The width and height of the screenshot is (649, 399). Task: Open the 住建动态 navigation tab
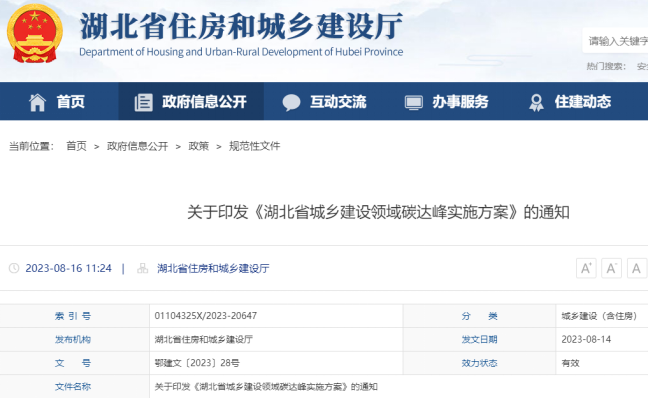[570, 101]
